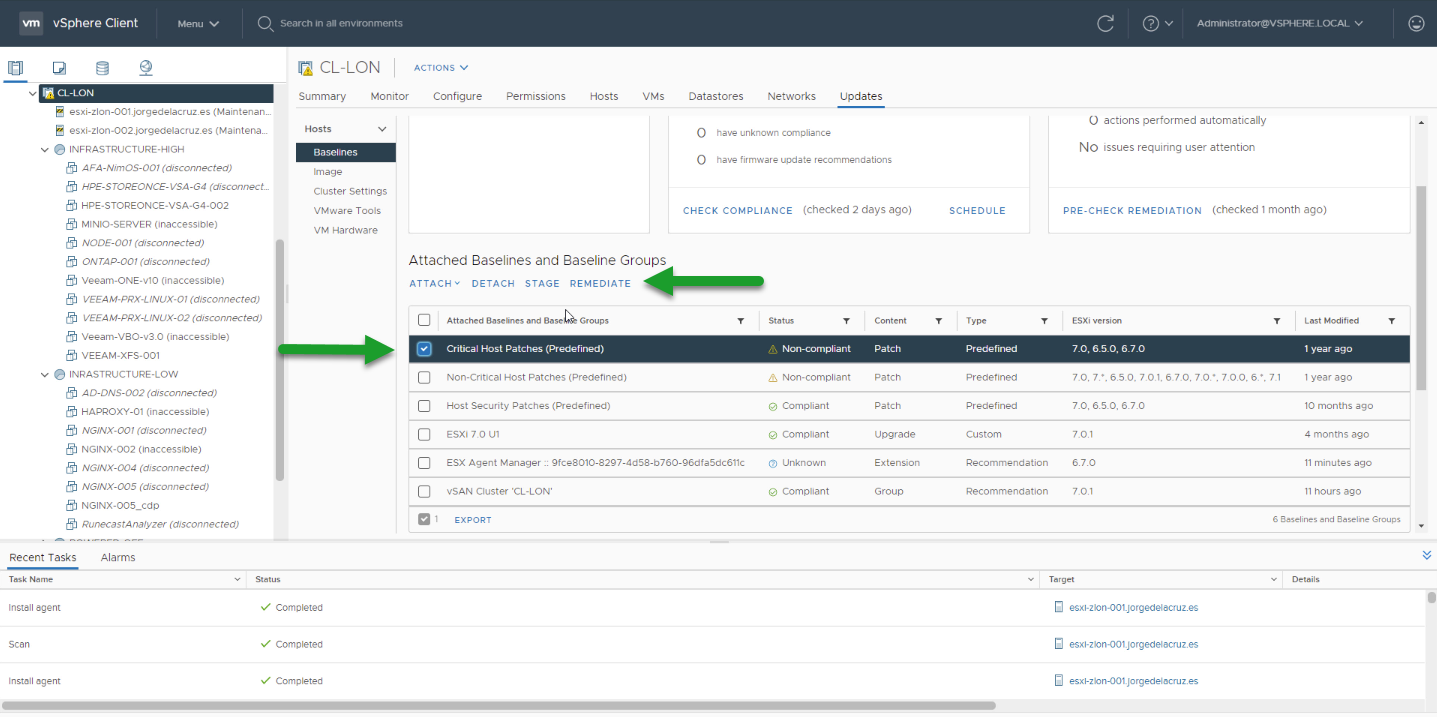Click the EXPORT button below the table
Viewport: 1437px width, 717px height.
coord(473,520)
